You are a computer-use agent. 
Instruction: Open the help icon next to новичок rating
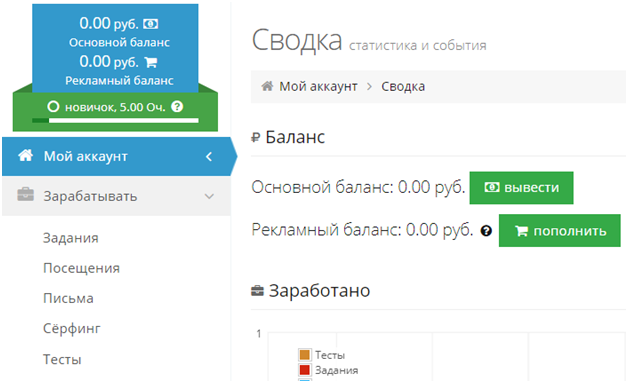[177, 107]
